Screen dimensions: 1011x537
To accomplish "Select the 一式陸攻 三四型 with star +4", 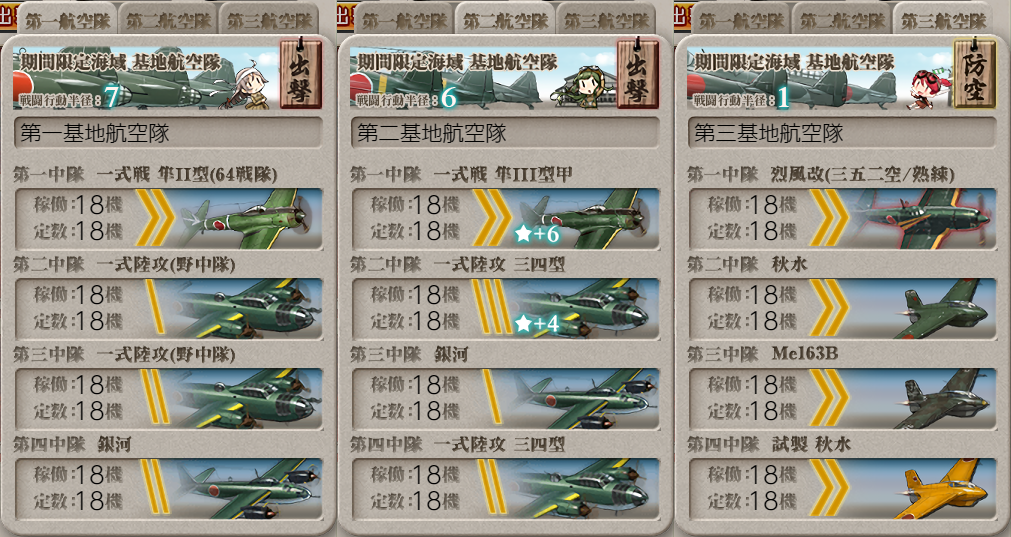I will [x=585, y=309].
